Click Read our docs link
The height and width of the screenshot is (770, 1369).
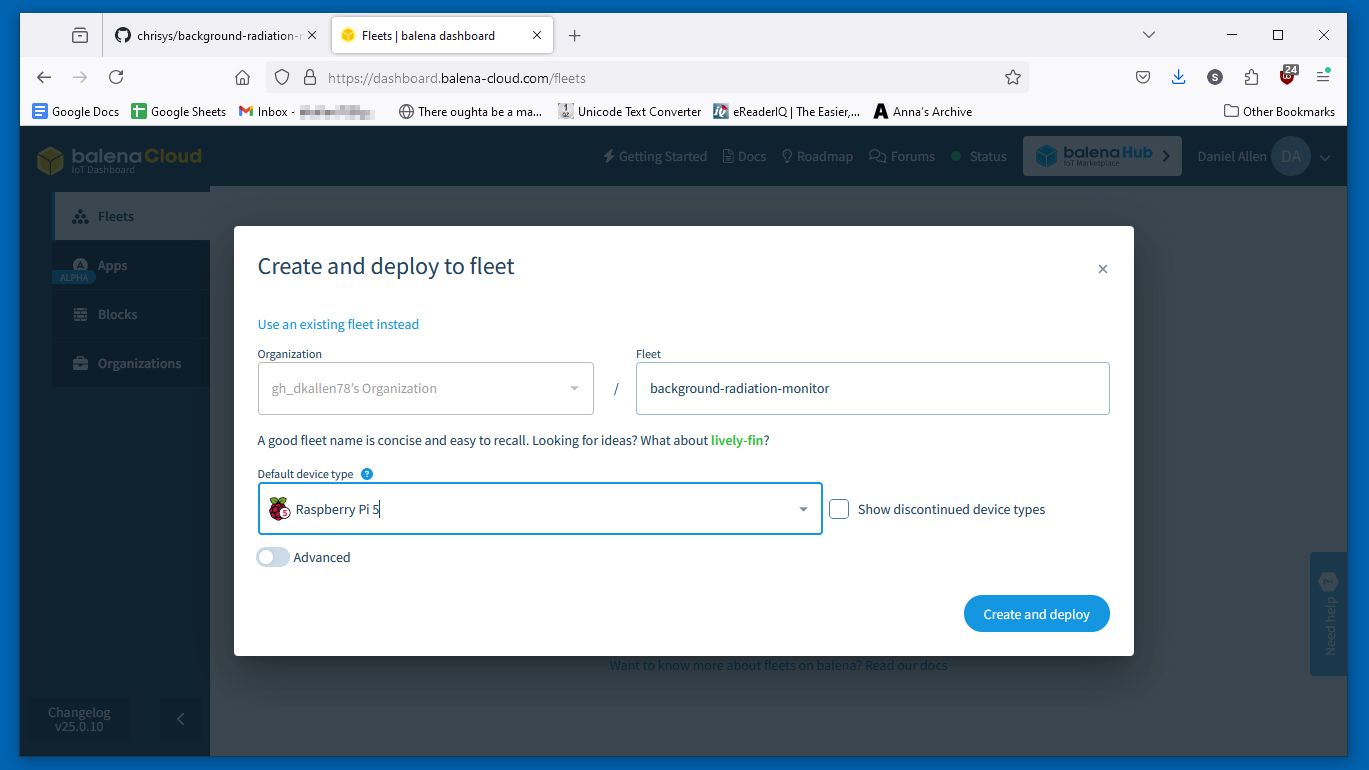906,665
